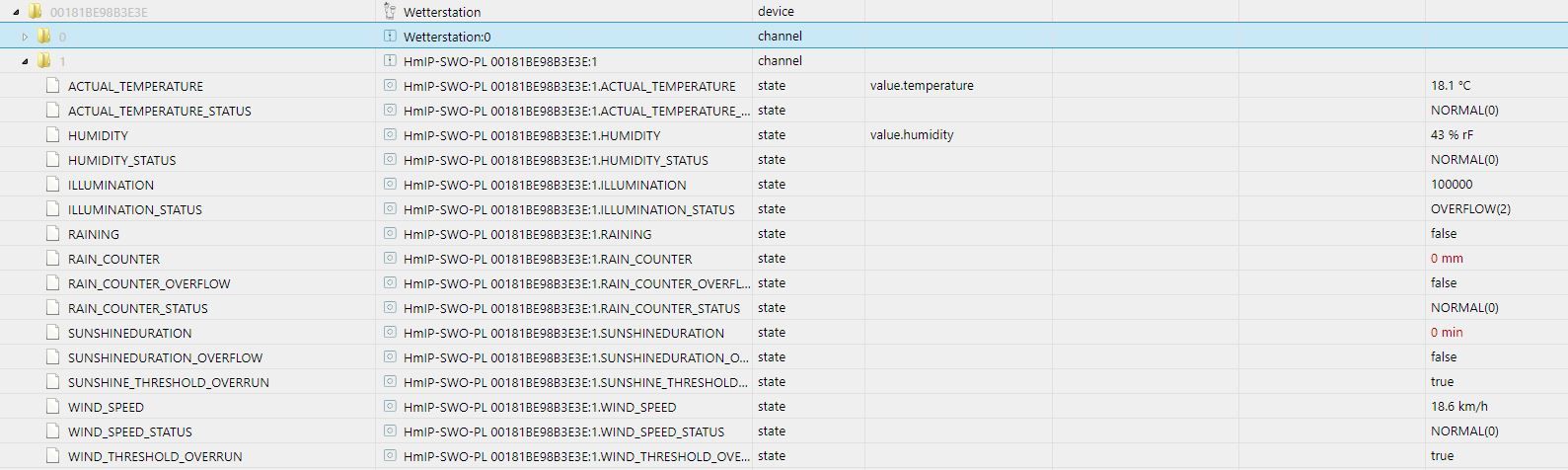This screenshot has width=1568, height=470.
Task: Click the state icon beside 1.ACTUAL_TEMPERATURE name
Action: click(389, 86)
